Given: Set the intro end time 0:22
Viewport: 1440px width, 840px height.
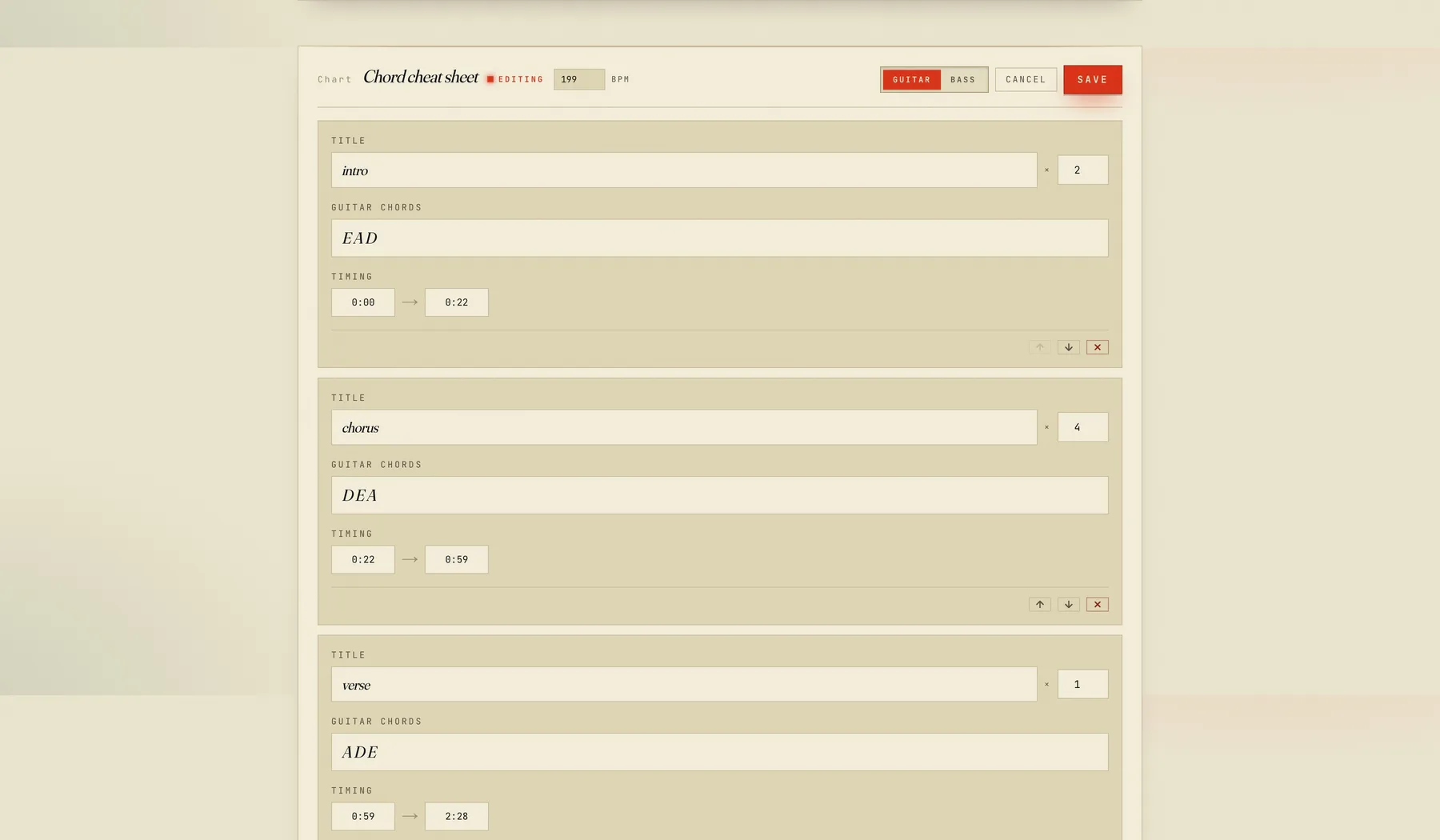Looking at the screenshot, I should pos(456,302).
